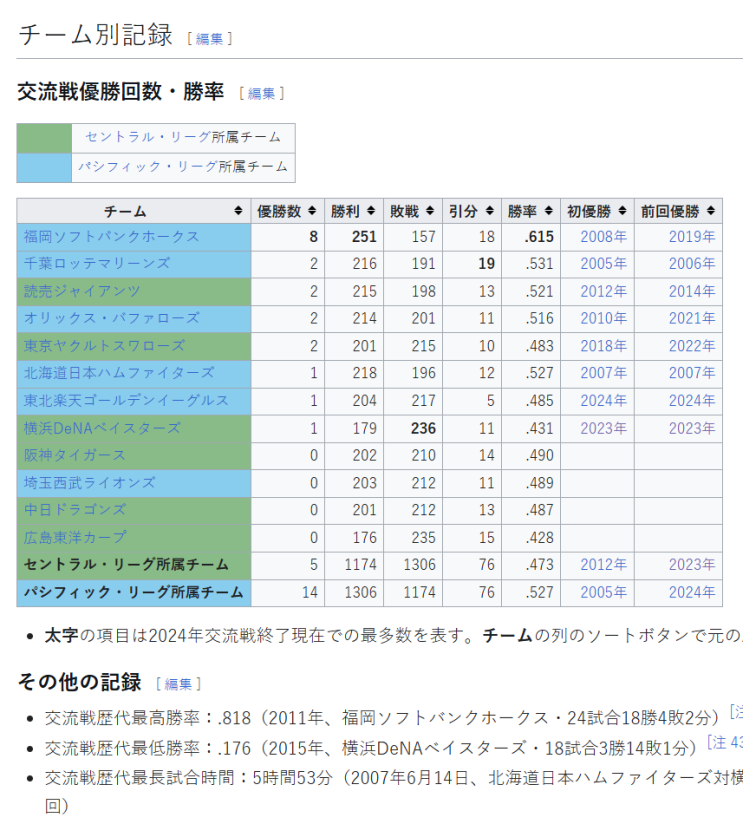The image size is (743, 824).
Task: Select 交流戦歴代最長試合時間 record line
Action: (394, 791)
